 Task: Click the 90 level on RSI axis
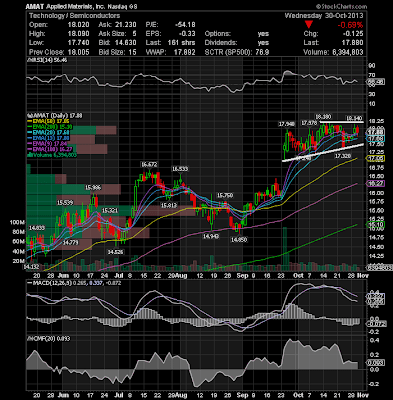coord(372,66)
